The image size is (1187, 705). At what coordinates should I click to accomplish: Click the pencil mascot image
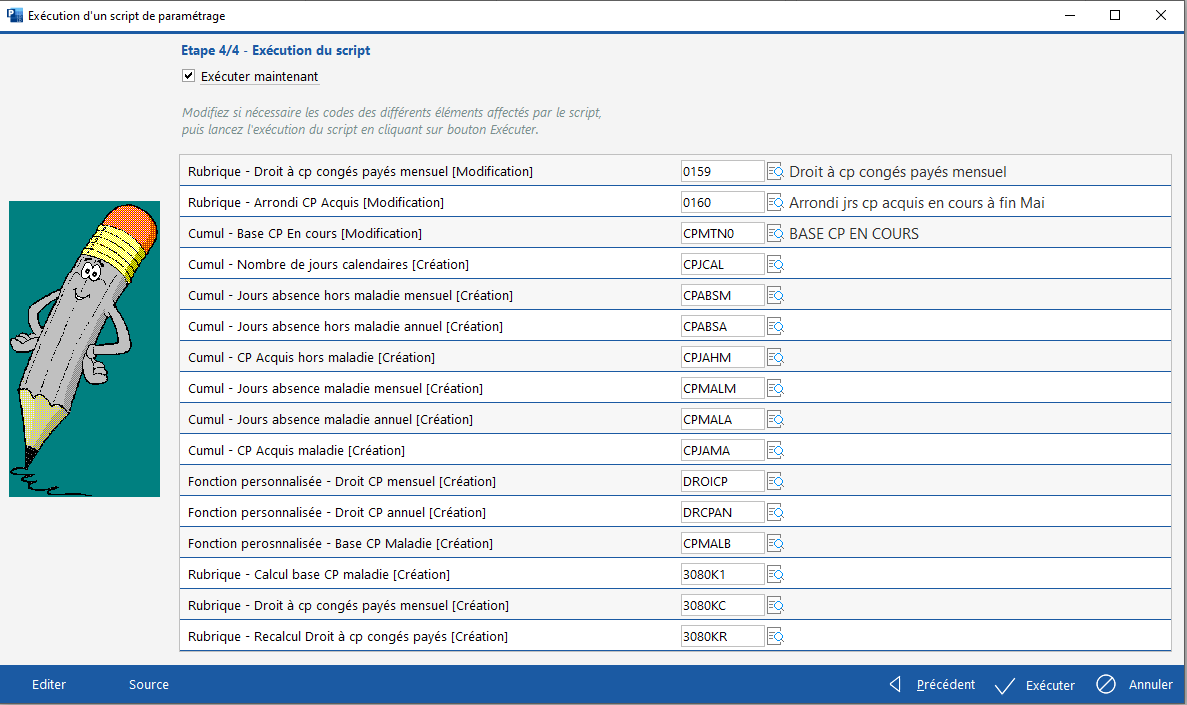(x=84, y=349)
